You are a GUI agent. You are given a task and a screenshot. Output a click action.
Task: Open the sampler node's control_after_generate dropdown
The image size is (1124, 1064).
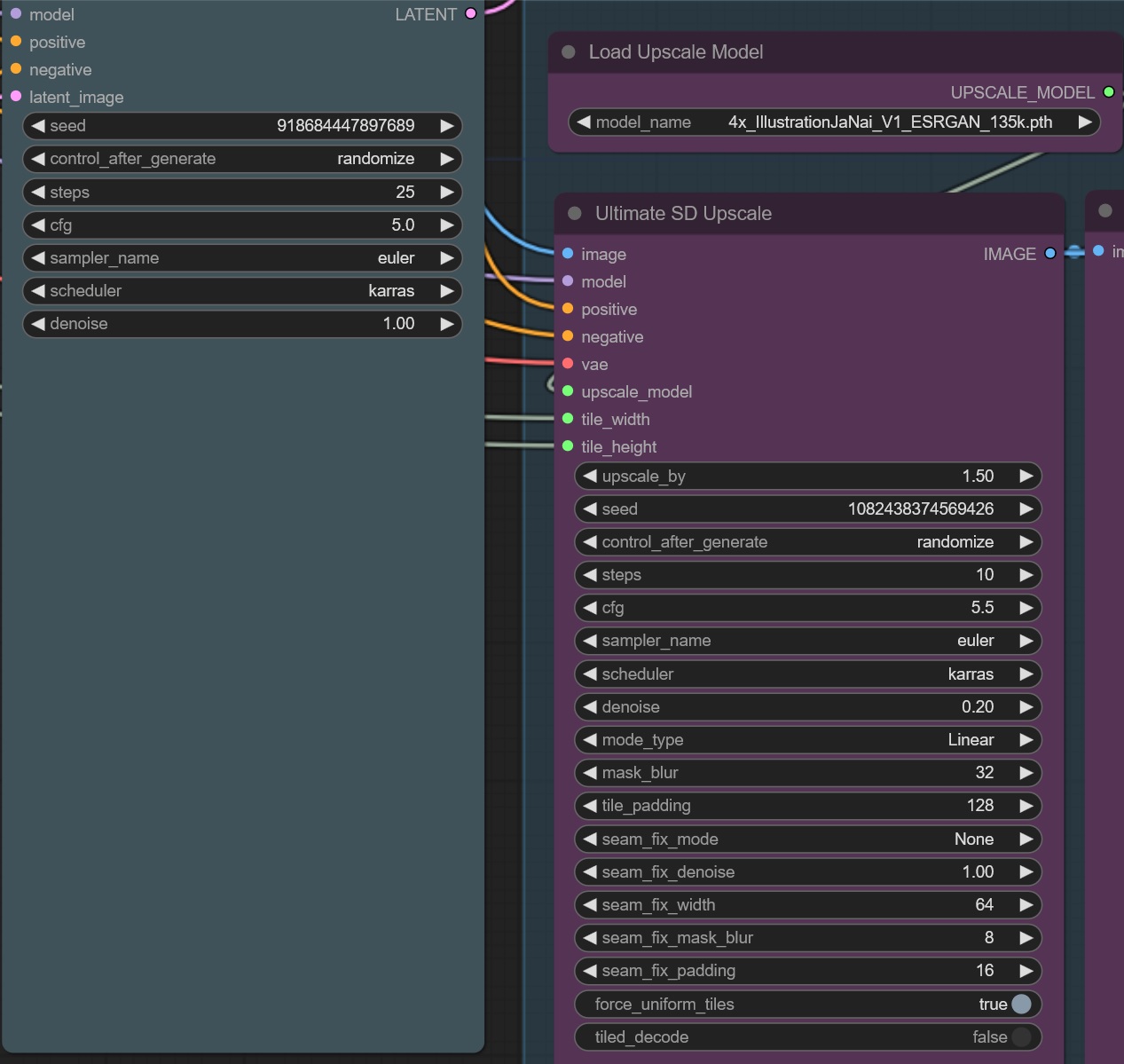(x=242, y=159)
